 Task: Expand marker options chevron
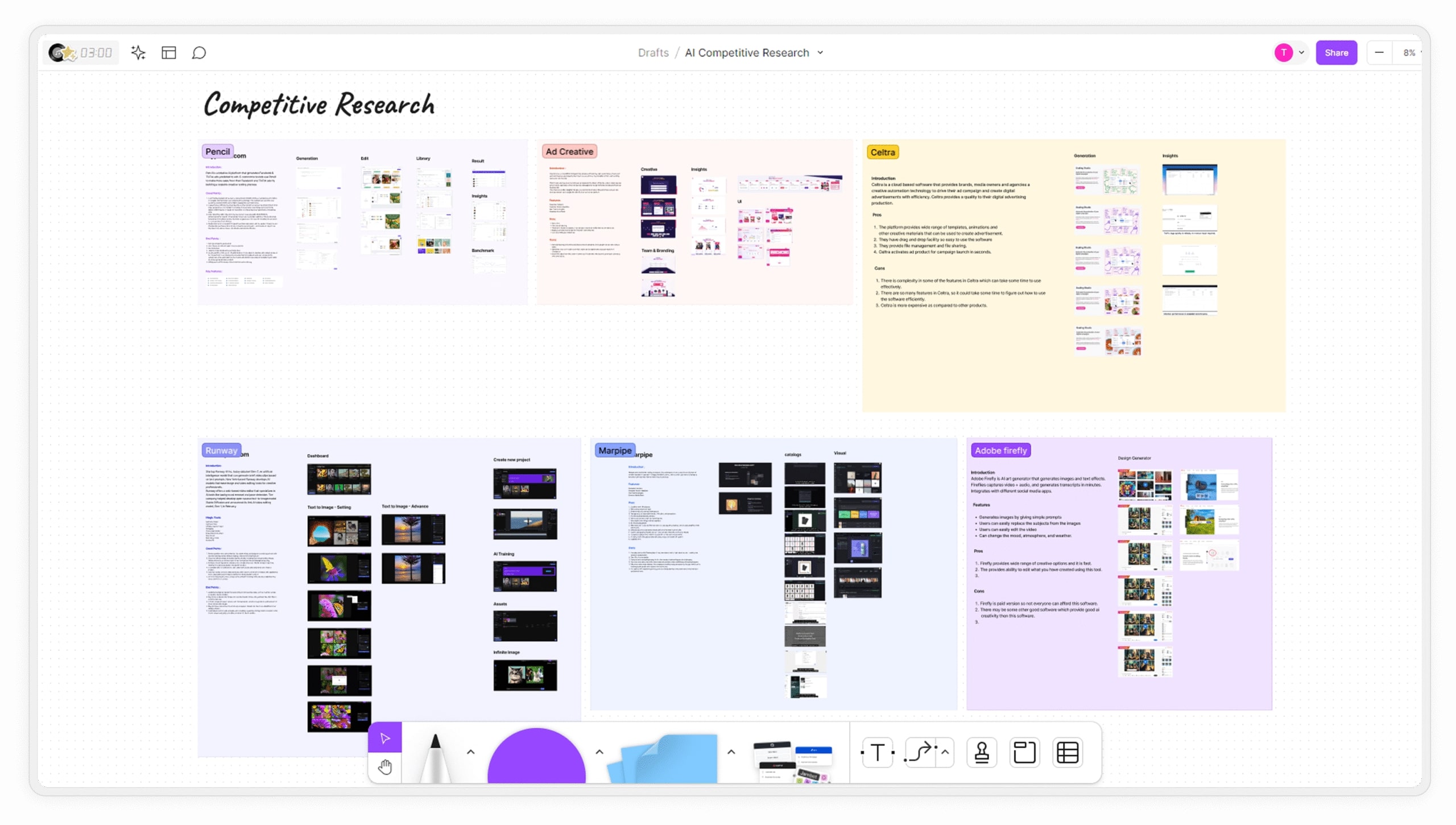(x=470, y=752)
